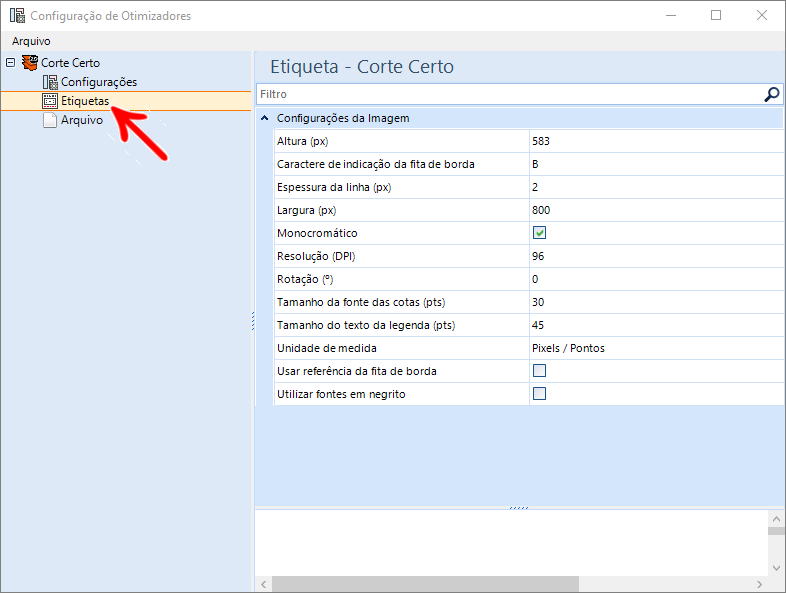The width and height of the screenshot is (786, 593).
Task: Close the Configuração de Otimizadores window
Action: pyautogui.click(x=761, y=16)
